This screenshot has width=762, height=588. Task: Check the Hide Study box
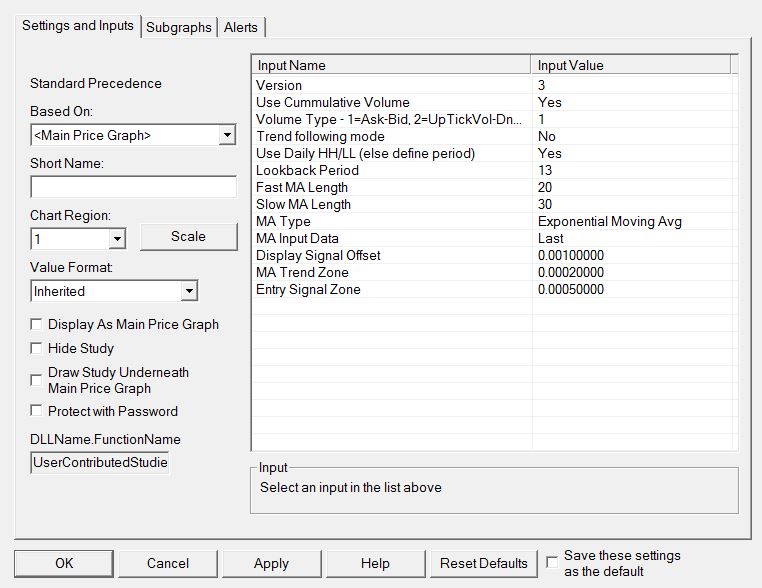click(37, 348)
